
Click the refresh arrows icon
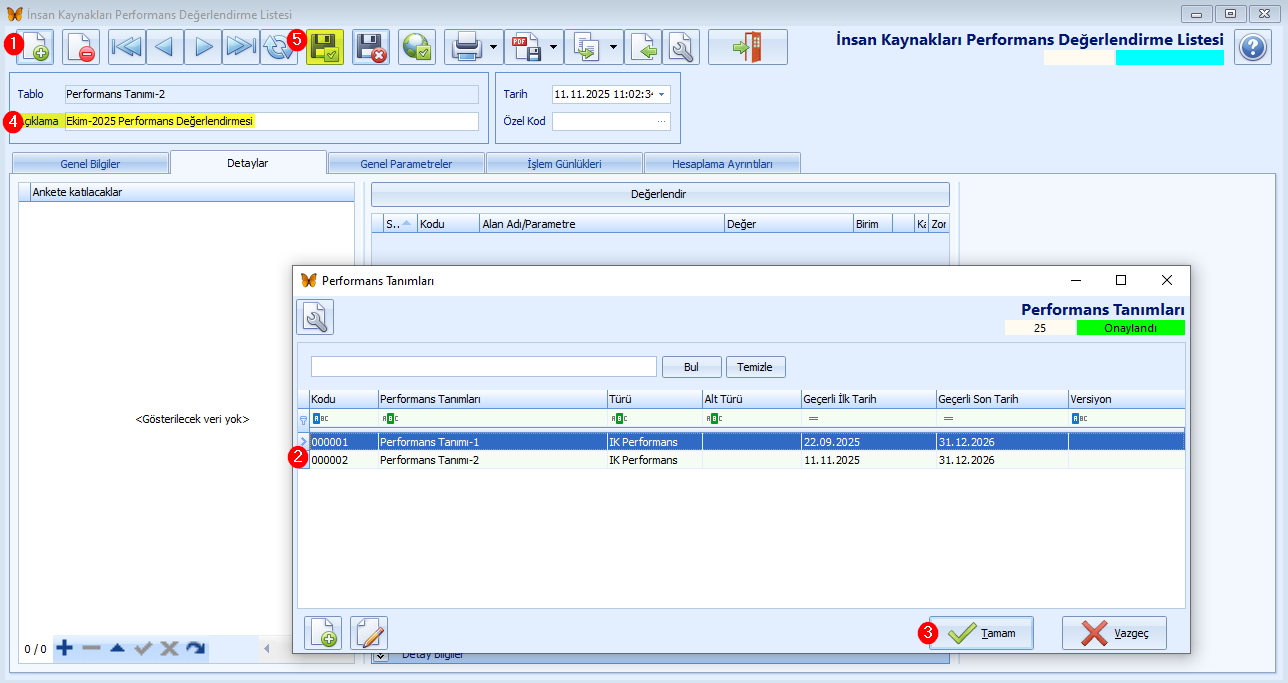279,47
